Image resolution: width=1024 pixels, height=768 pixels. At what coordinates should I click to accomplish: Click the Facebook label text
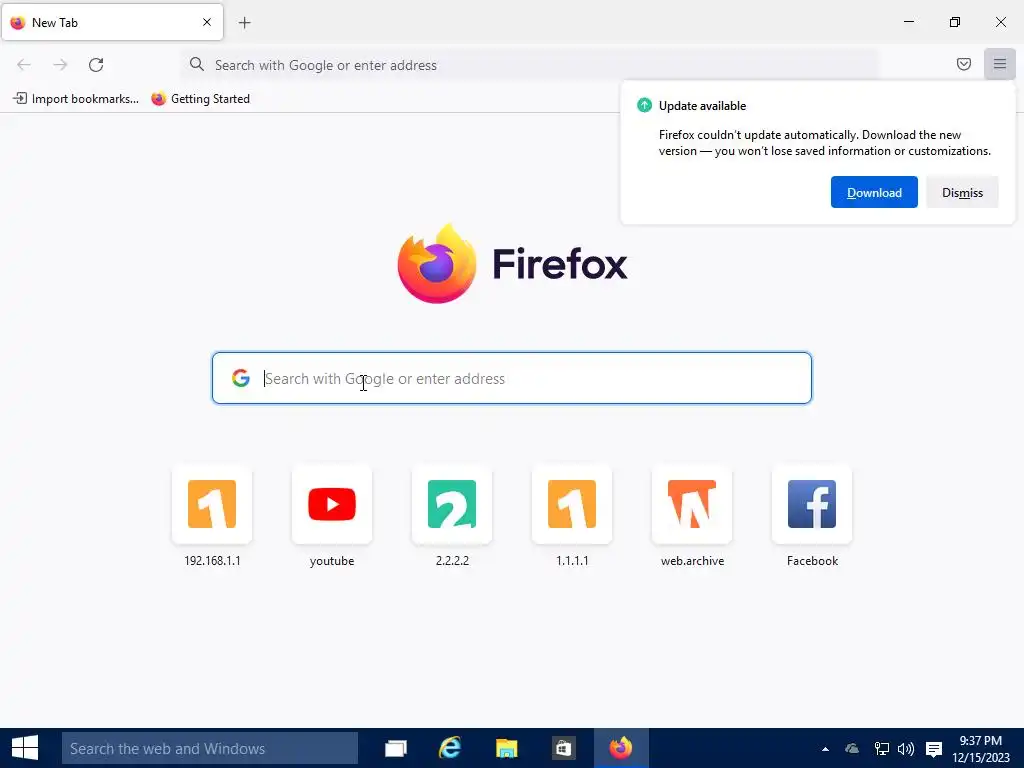tap(812, 561)
